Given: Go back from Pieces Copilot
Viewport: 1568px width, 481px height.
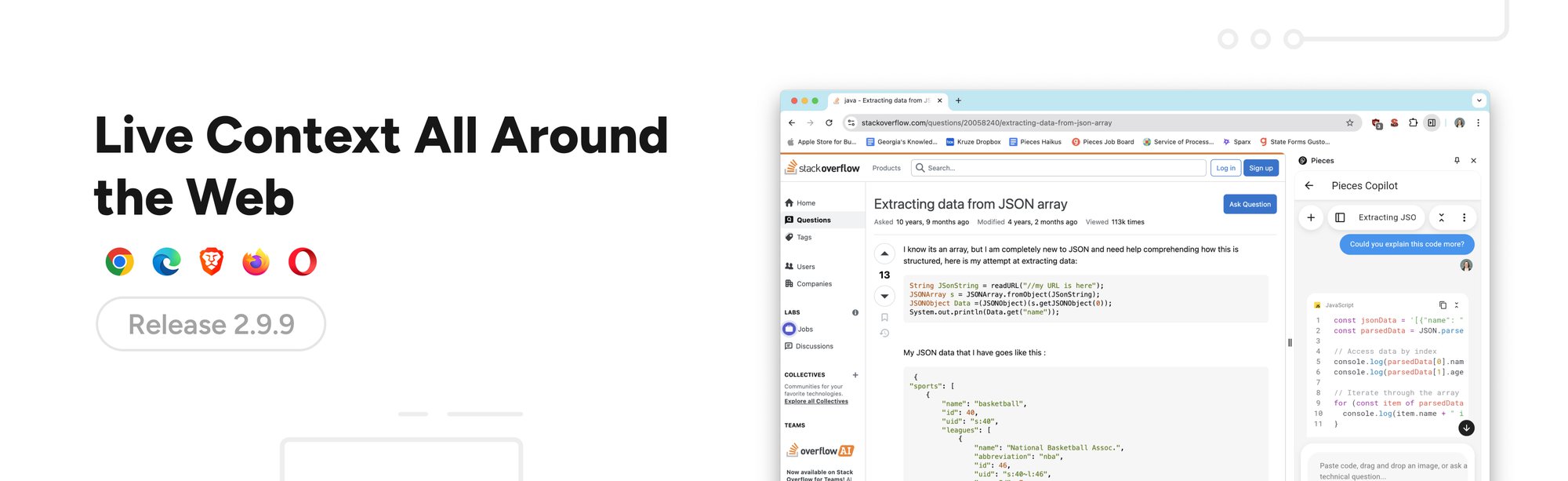Looking at the screenshot, I should pyautogui.click(x=1308, y=185).
